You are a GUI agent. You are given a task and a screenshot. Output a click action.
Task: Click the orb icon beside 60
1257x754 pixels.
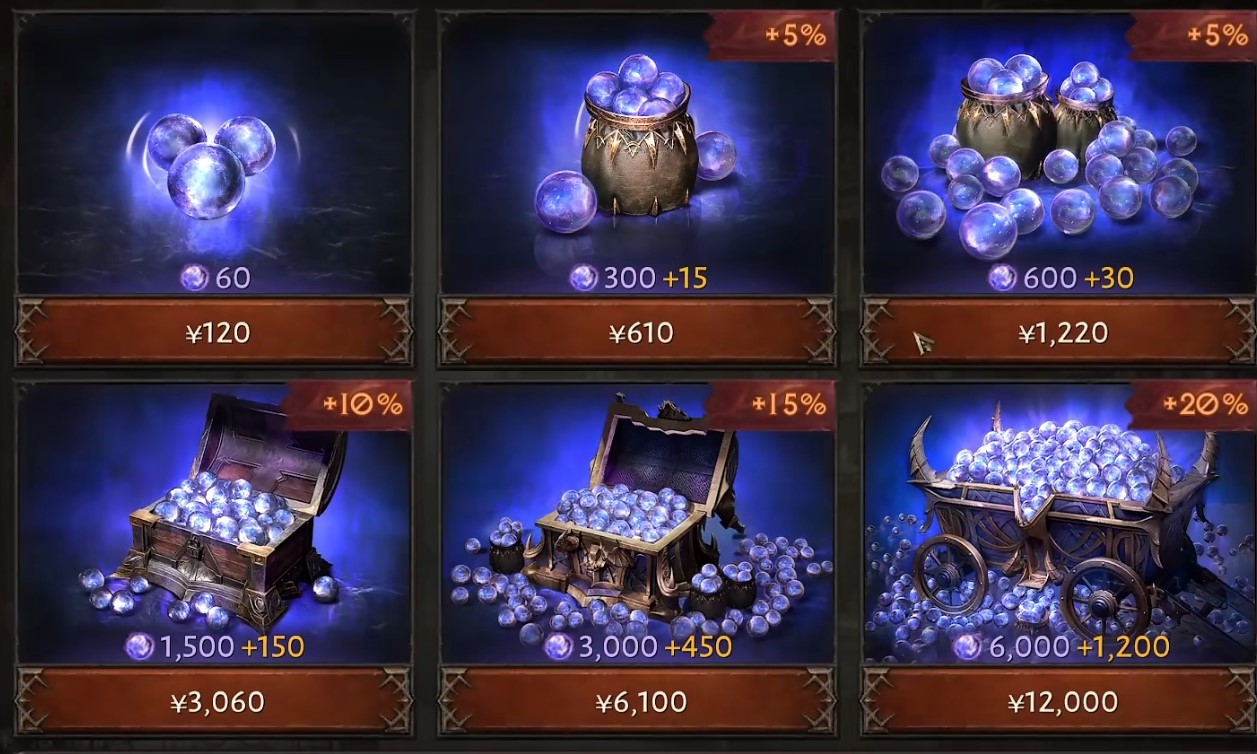(193, 277)
